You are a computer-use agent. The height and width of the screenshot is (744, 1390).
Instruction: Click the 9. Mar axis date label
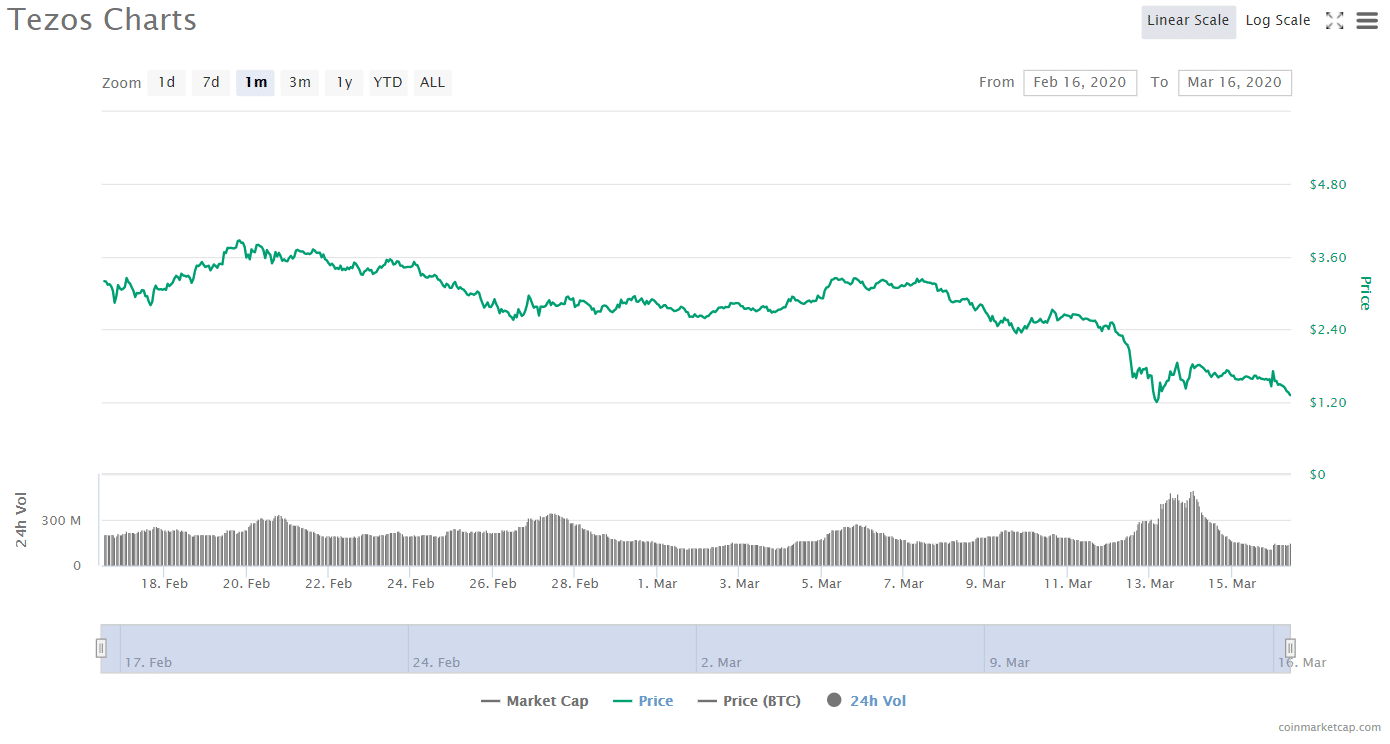coord(985,584)
